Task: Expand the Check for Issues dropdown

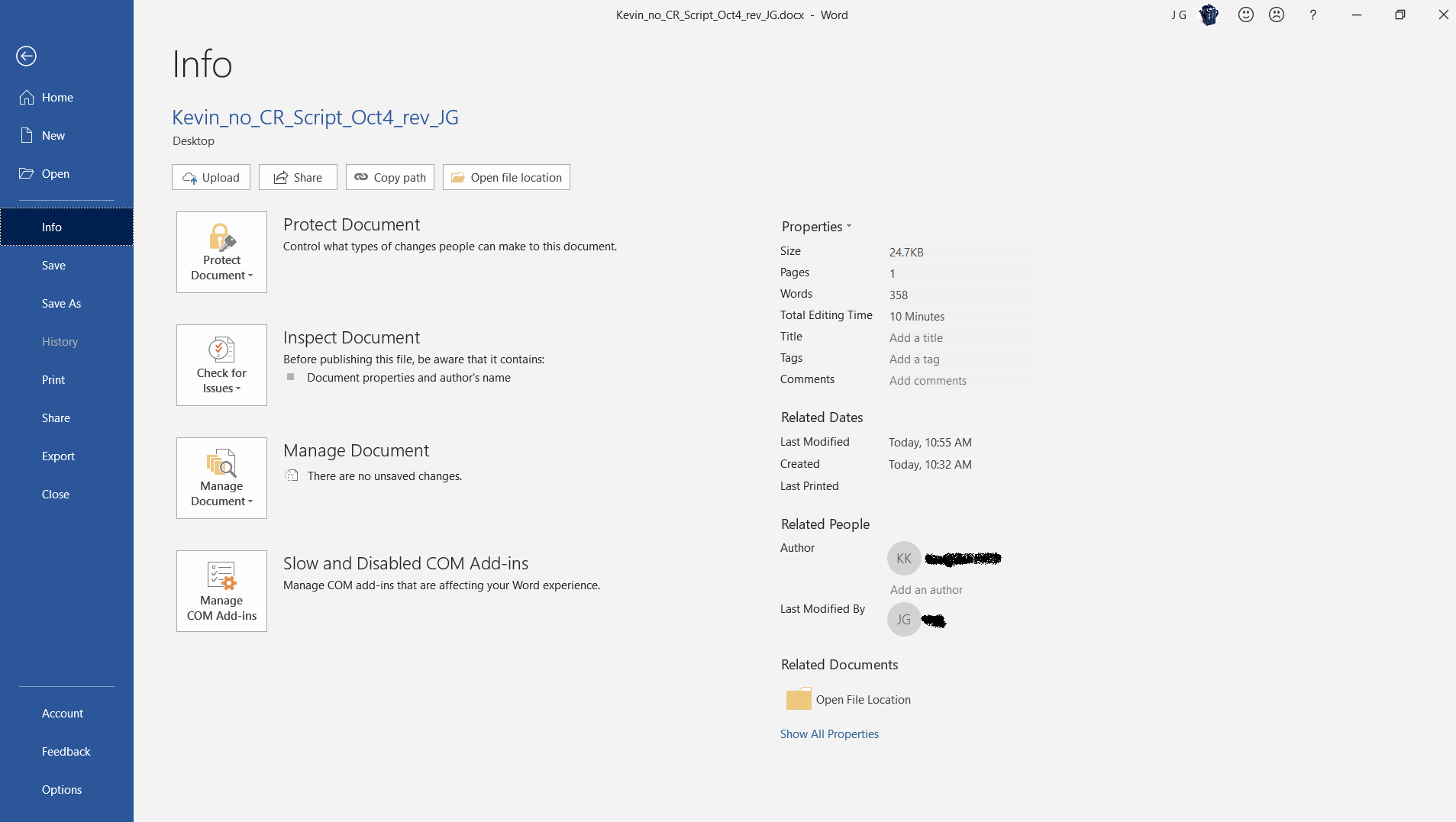Action: coord(221,366)
